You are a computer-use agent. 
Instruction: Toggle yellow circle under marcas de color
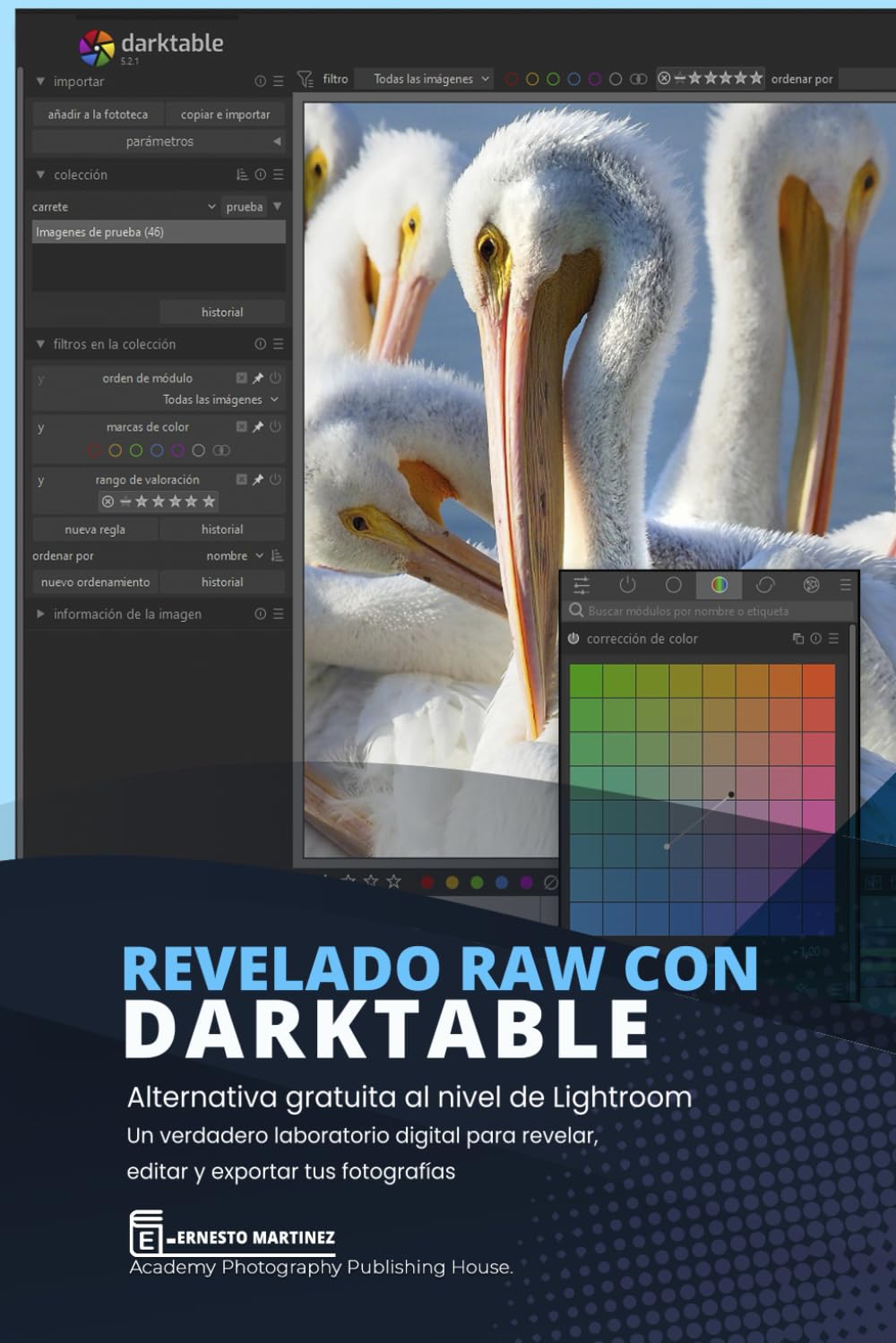115,451
